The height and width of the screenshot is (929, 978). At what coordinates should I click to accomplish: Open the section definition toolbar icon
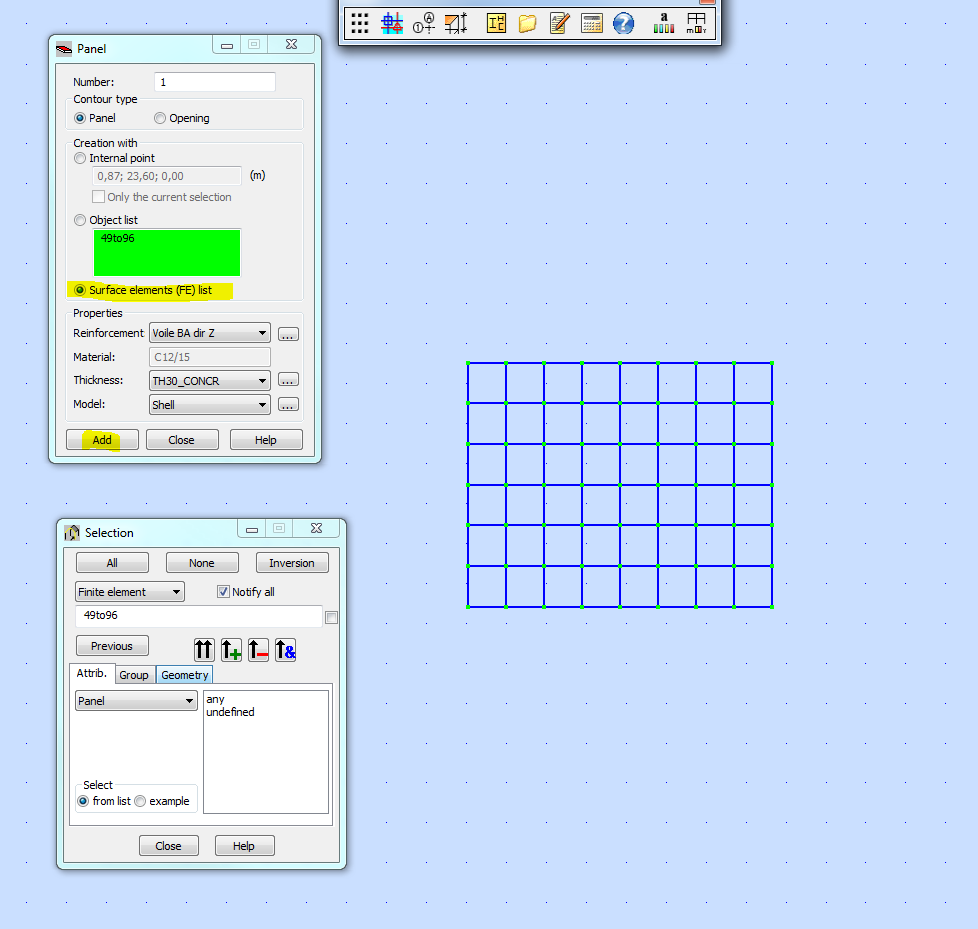point(495,23)
